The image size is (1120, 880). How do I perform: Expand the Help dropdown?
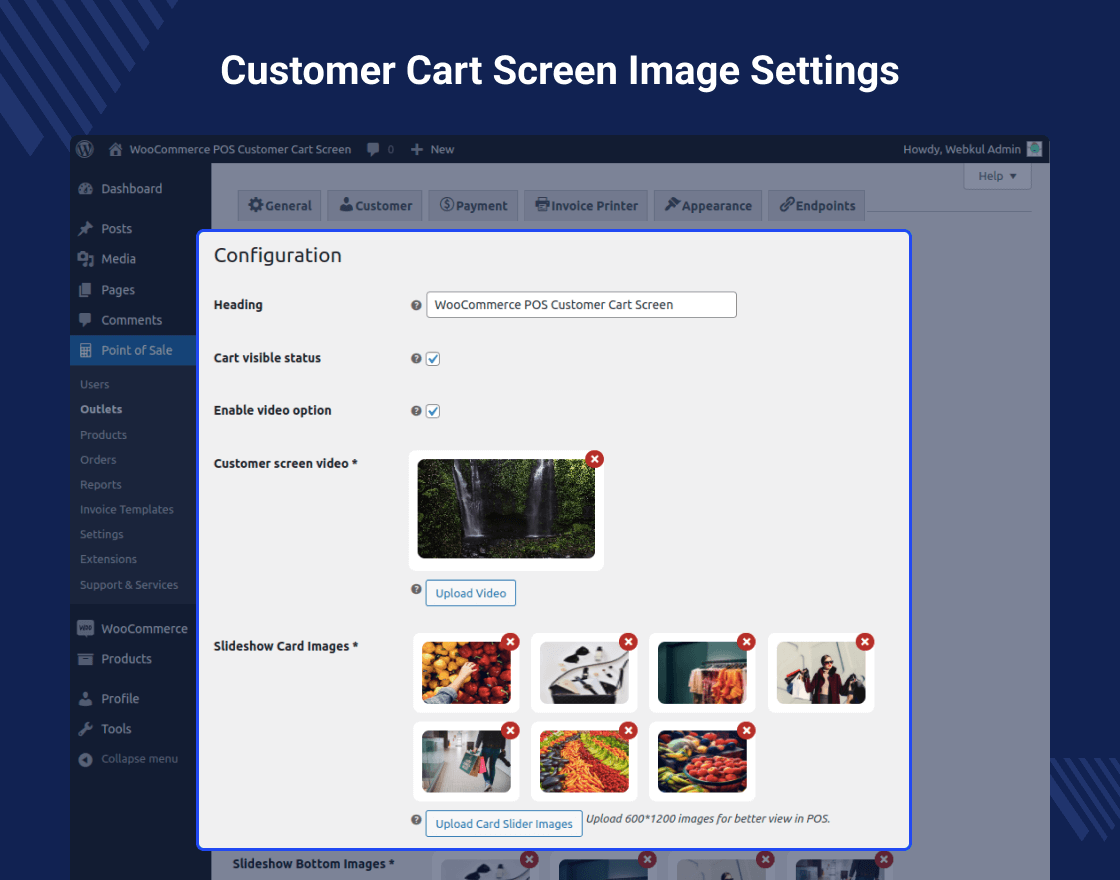[x=996, y=175]
